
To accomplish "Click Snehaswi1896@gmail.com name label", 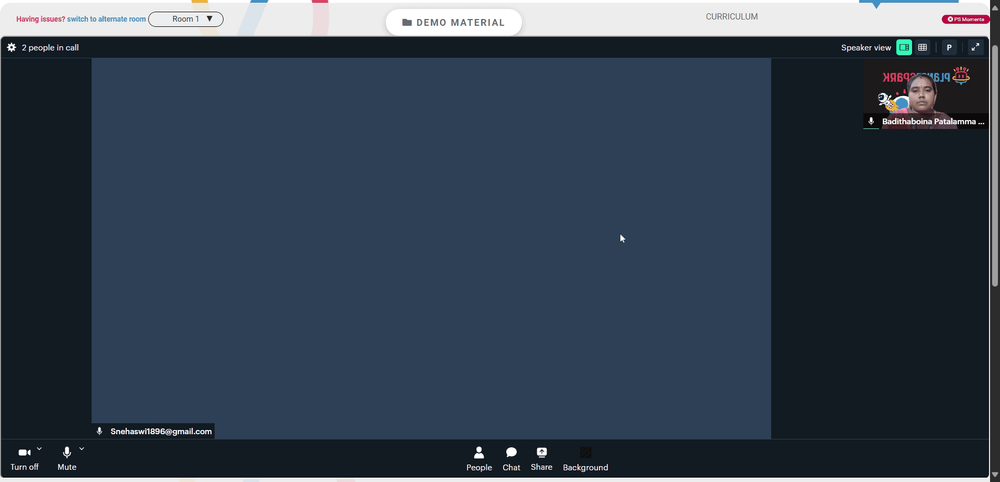I will (161, 432).
